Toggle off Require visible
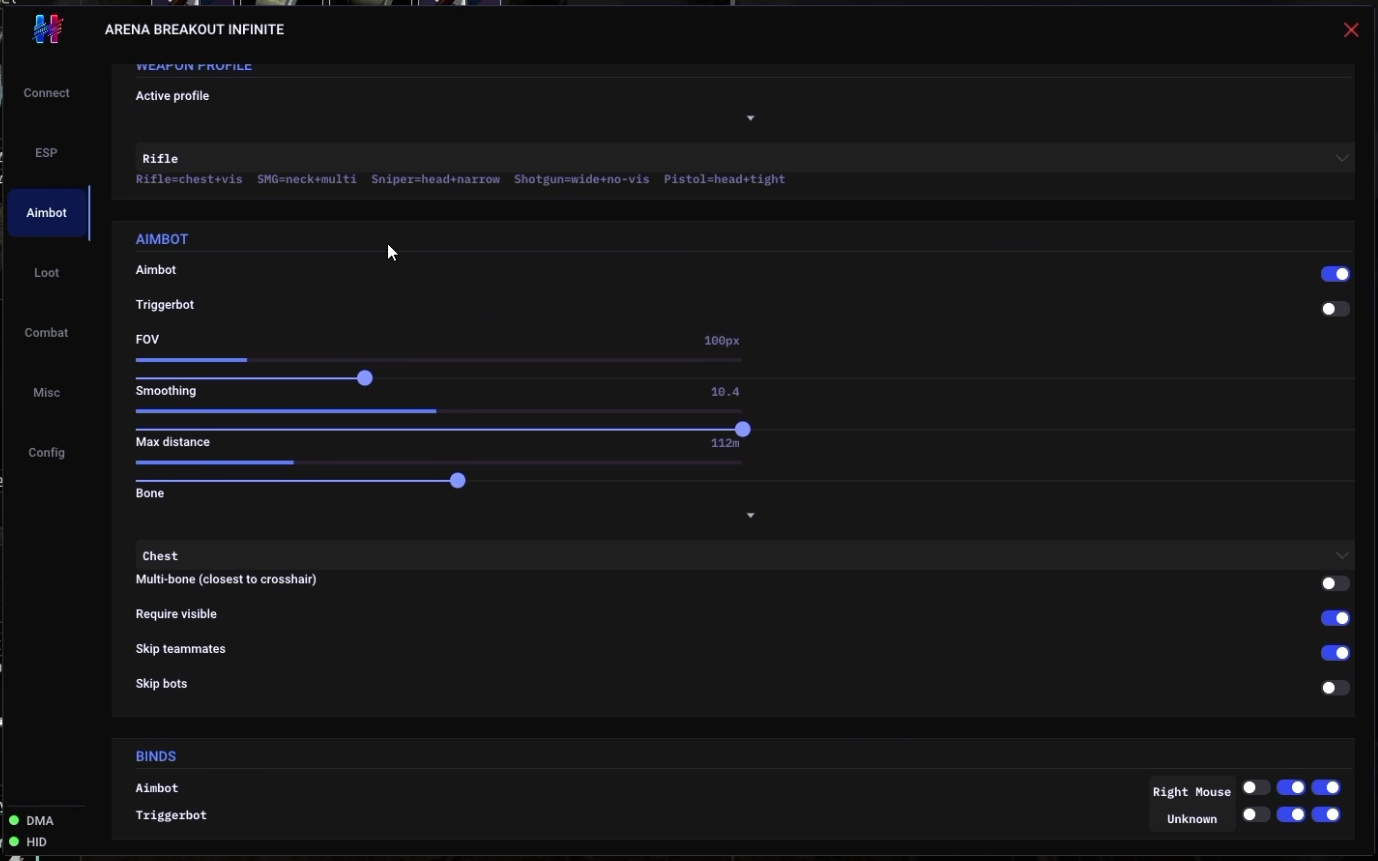The height and width of the screenshot is (861, 1378). (x=1335, y=618)
